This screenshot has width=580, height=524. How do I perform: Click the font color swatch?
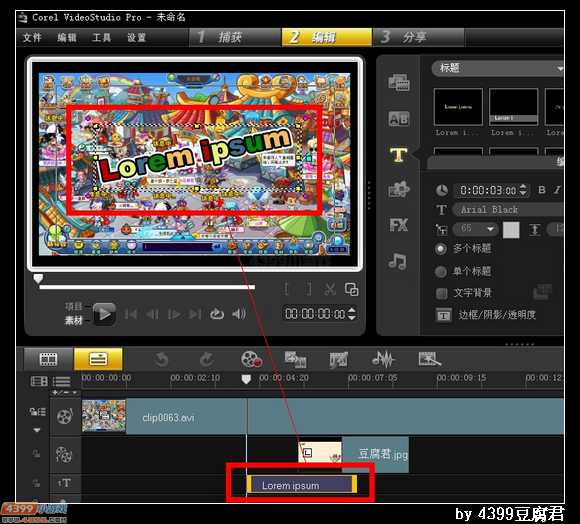[511, 229]
